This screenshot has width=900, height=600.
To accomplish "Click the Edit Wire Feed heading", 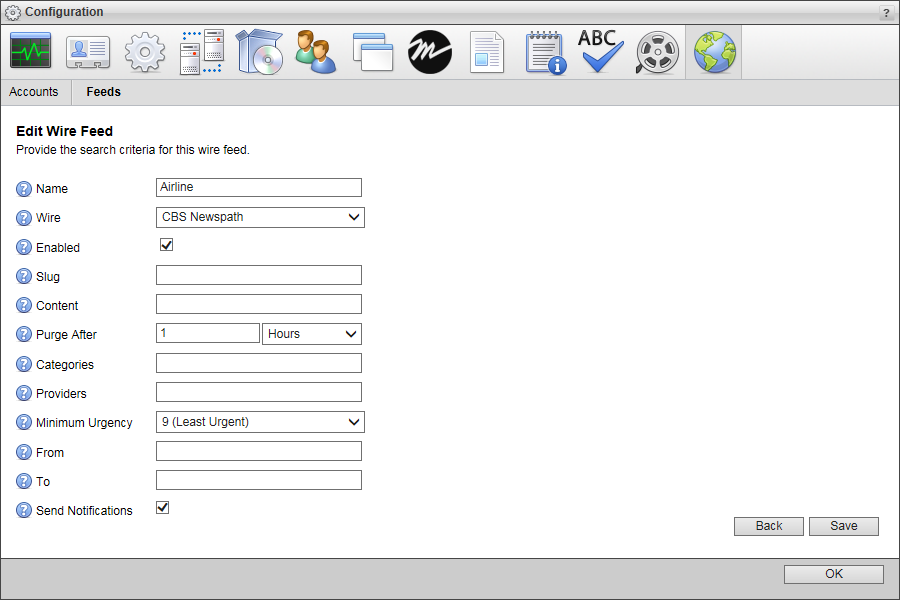I will click(x=64, y=131).
